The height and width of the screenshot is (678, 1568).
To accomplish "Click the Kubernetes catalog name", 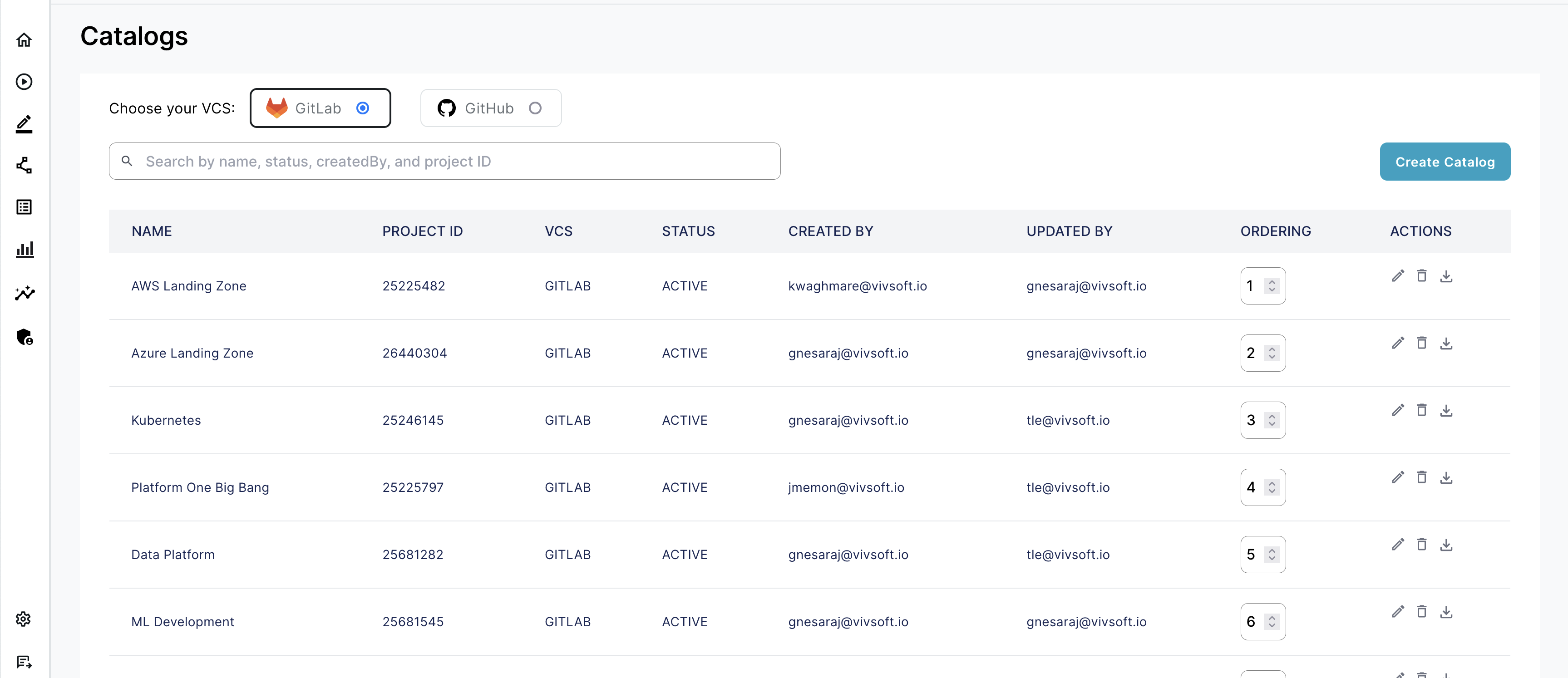I will 166,421.
